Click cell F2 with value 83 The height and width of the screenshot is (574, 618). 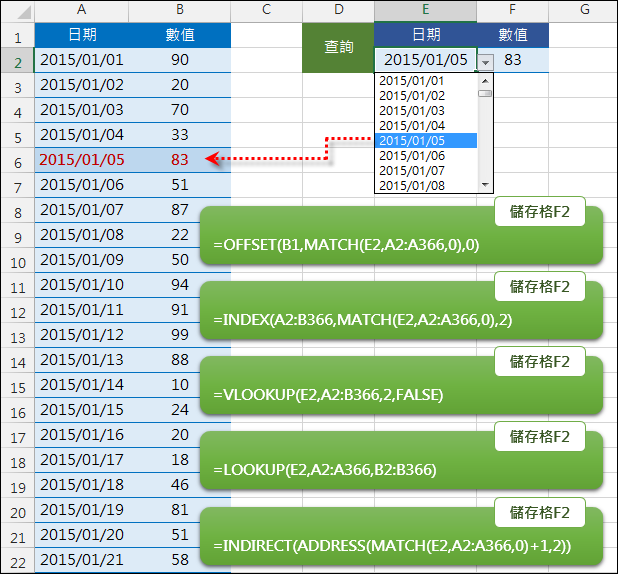tap(512, 60)
